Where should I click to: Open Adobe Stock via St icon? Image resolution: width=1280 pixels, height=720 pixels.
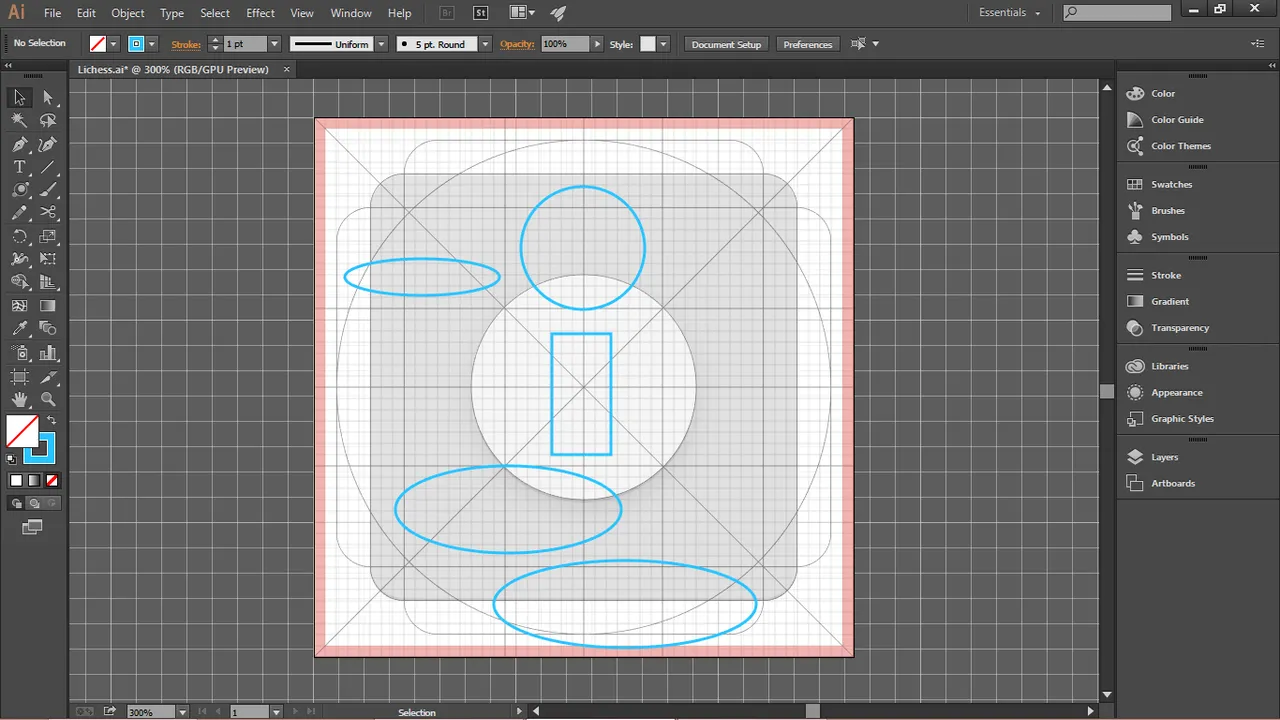(480, 13)
